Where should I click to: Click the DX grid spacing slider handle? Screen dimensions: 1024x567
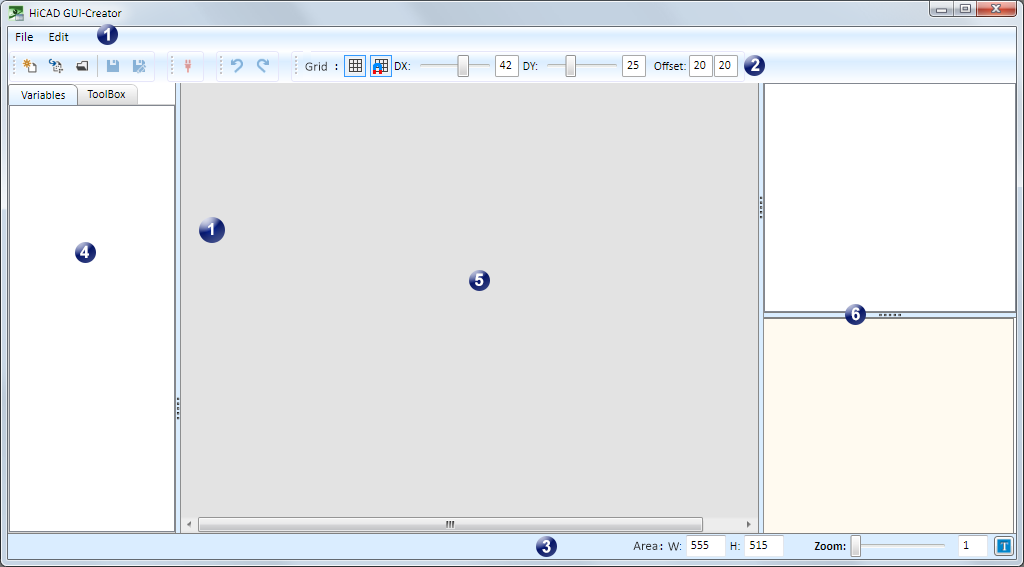coord(463,66)
